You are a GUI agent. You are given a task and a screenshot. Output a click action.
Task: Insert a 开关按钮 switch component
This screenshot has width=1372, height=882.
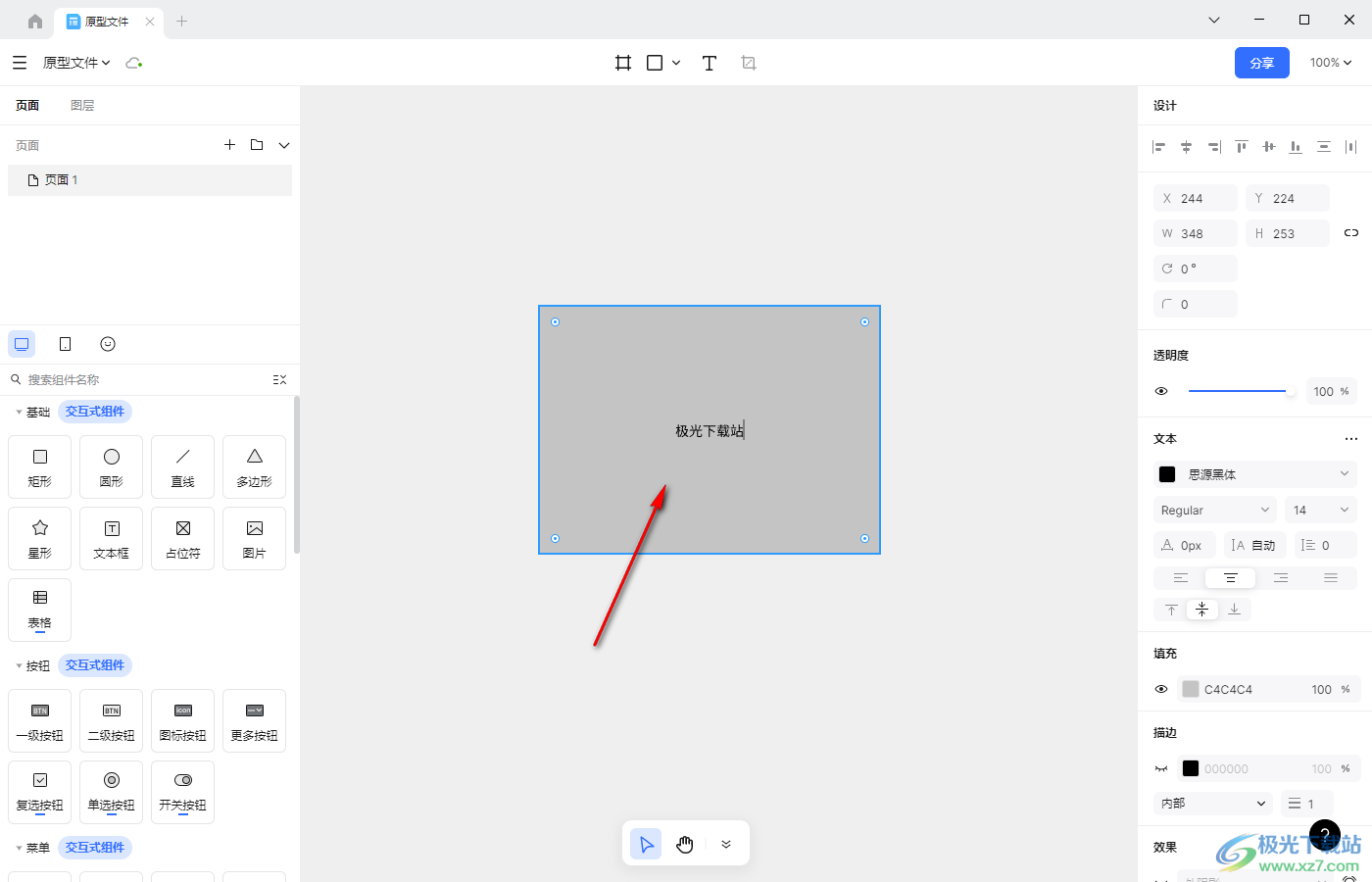pos(183,792)
